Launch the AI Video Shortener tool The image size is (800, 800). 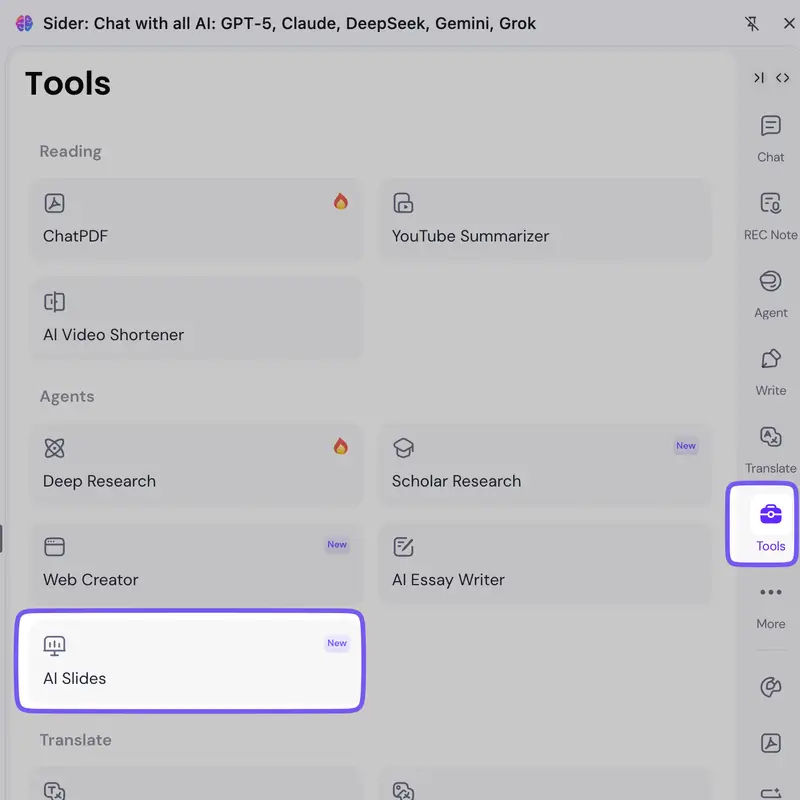[196, 318]
